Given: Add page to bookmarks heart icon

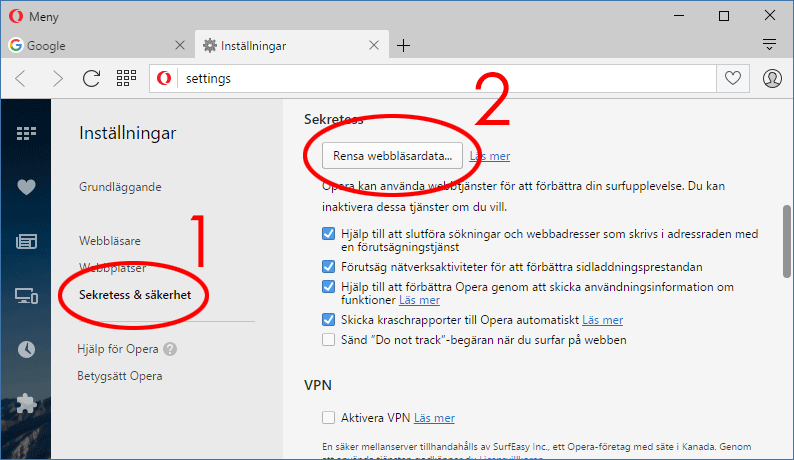Looking at the screenshot, I should [x=732, y=78].
